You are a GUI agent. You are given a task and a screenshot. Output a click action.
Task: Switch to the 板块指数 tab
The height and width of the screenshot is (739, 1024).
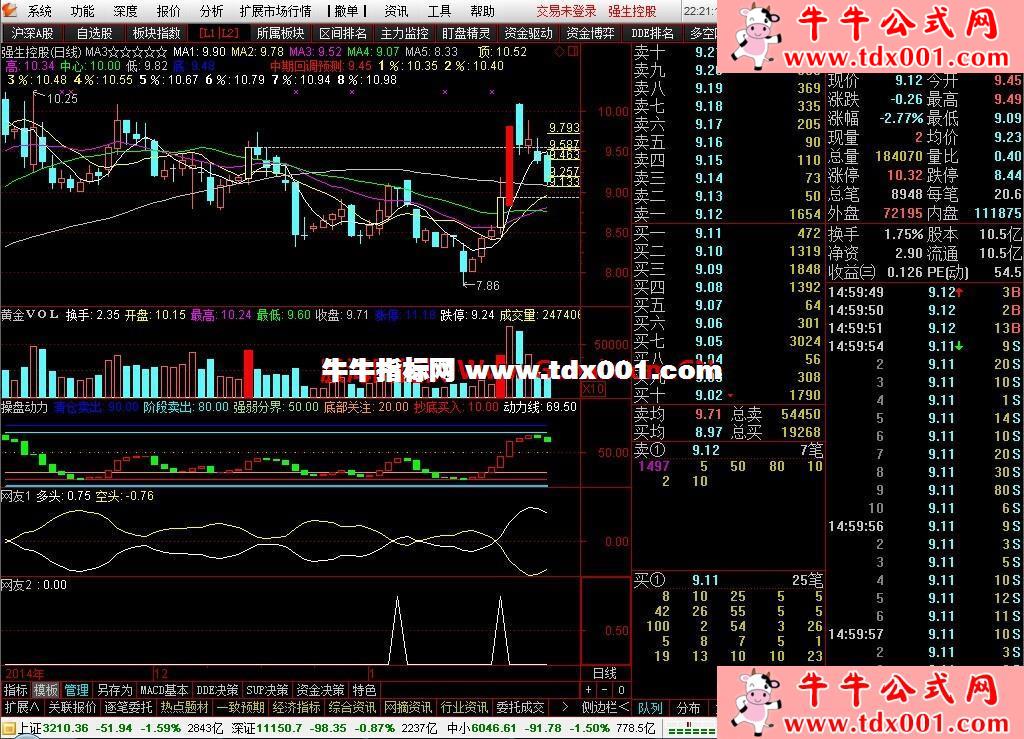pyautogui.click(x=156, y=33)
